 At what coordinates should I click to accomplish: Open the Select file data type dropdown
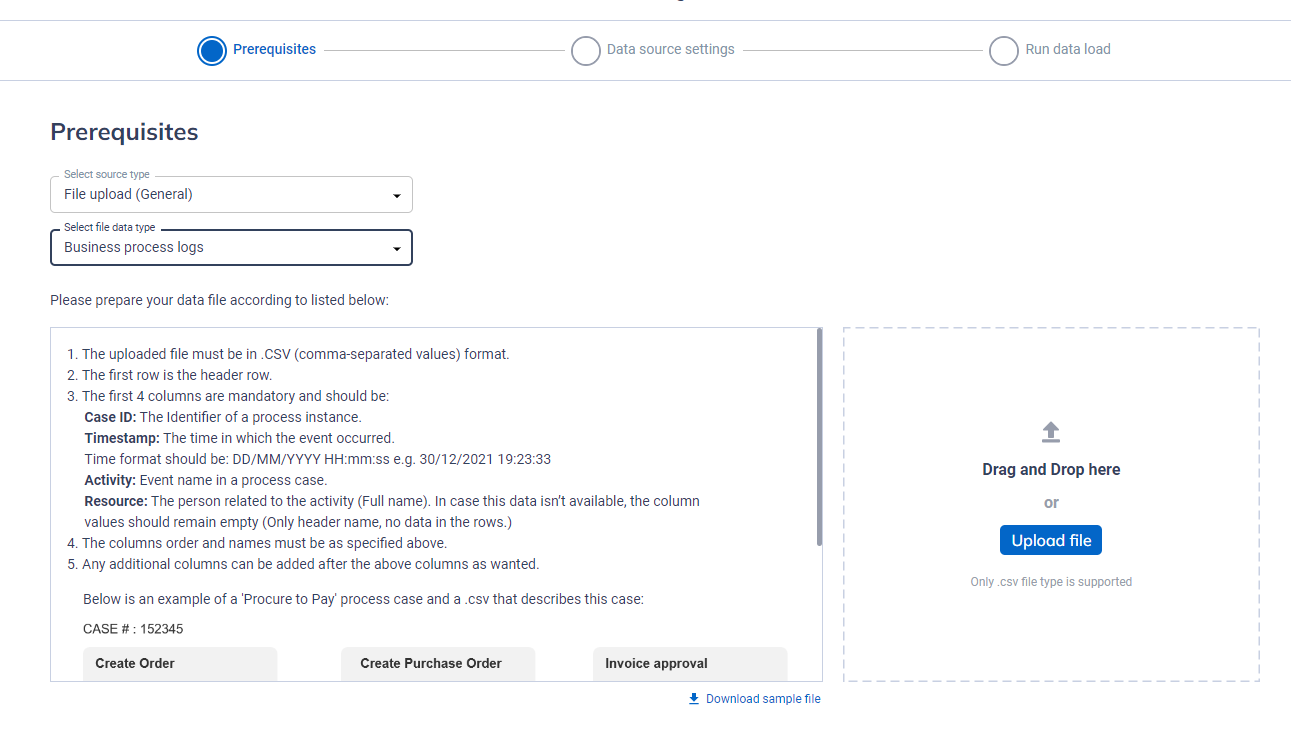coord(231,247)
